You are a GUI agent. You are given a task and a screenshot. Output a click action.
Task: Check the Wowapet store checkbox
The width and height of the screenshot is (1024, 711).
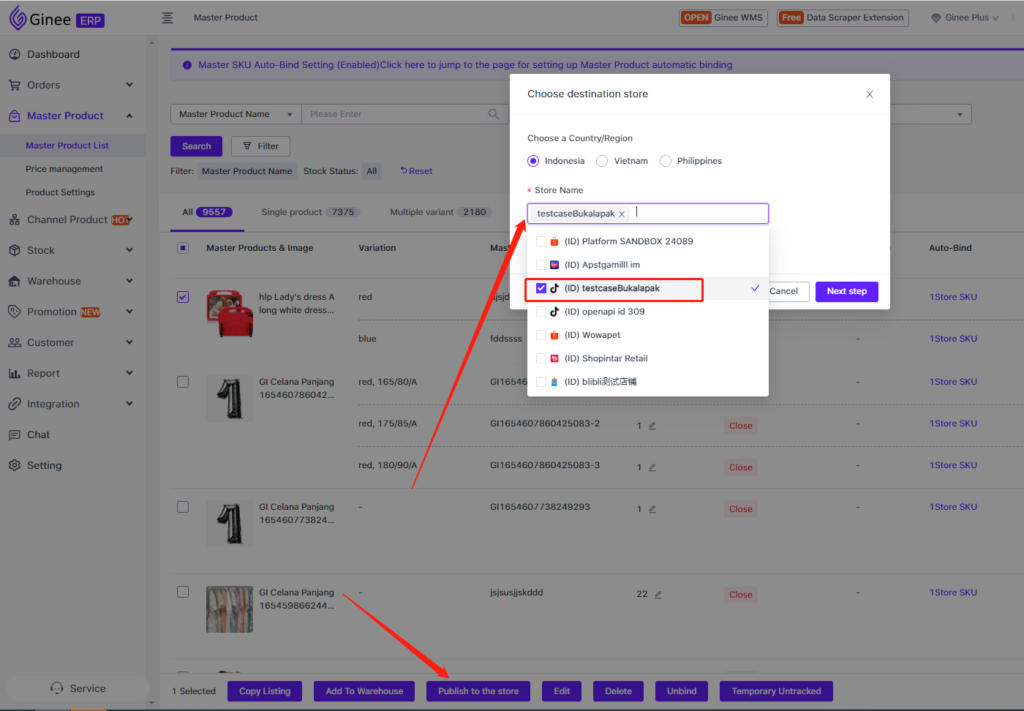click(541, 336)
